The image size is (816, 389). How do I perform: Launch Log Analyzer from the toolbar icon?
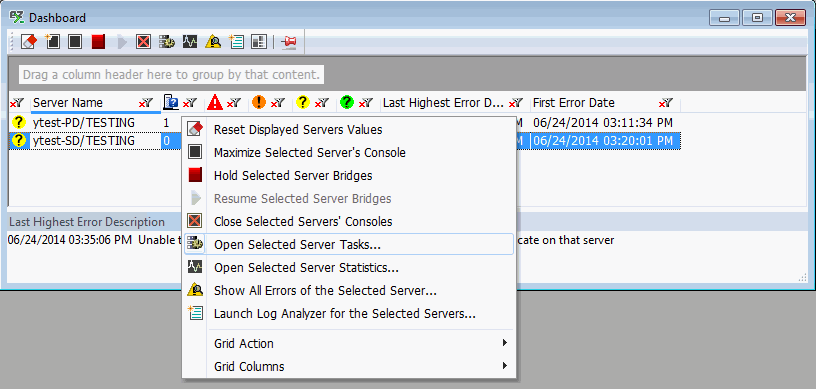tap(236, 42)
